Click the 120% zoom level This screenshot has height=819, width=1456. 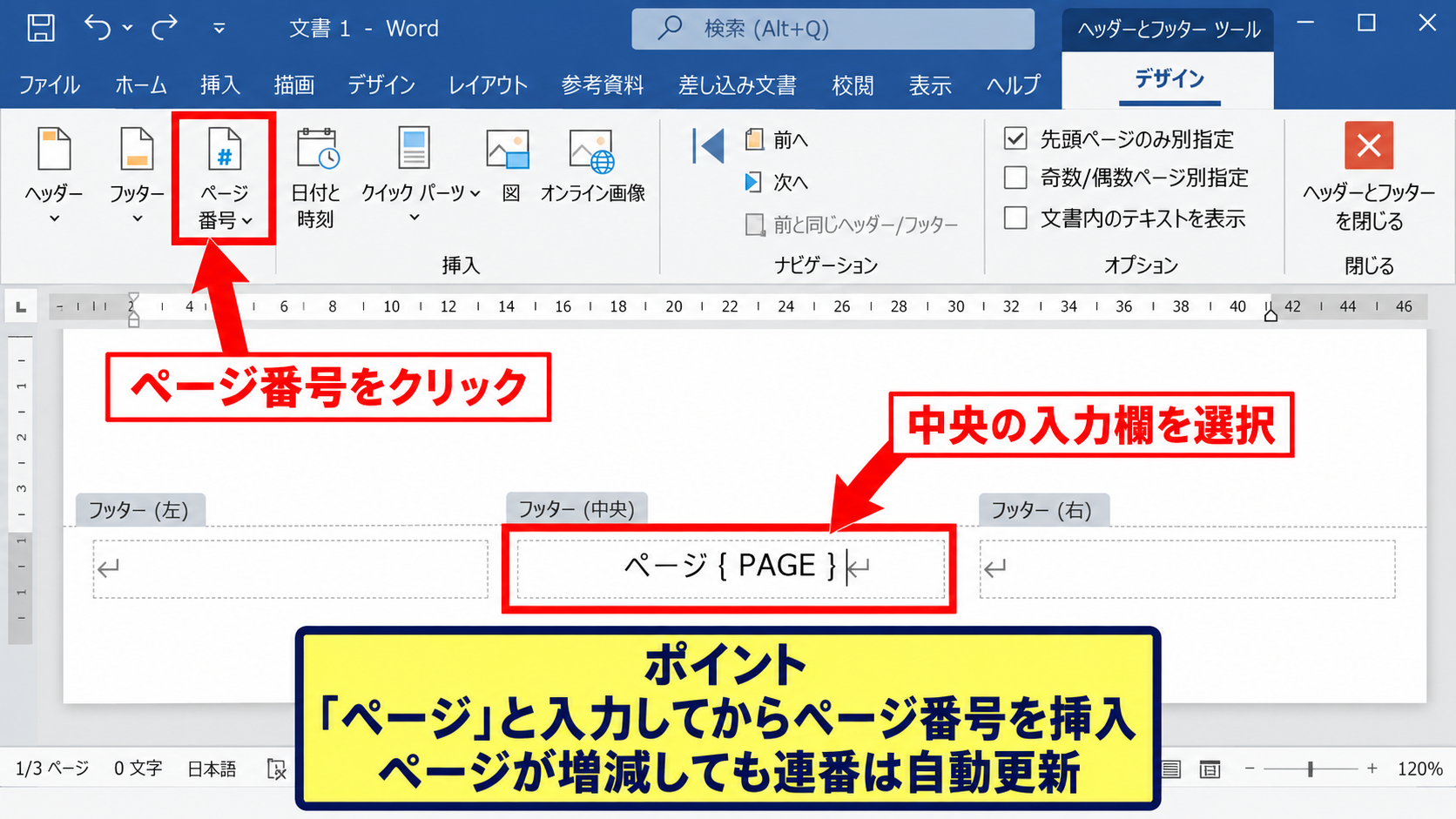click(1419, 769)
